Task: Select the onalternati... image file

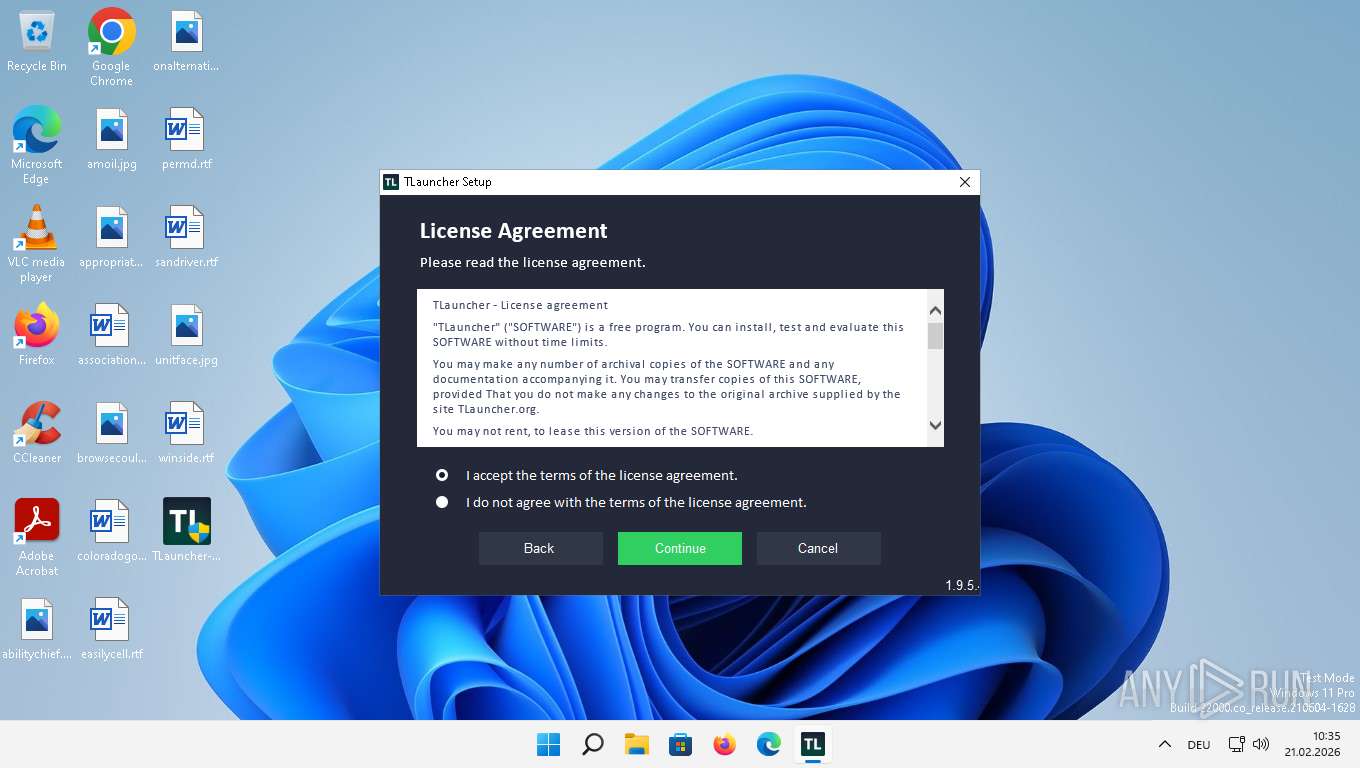Action: 186,42
